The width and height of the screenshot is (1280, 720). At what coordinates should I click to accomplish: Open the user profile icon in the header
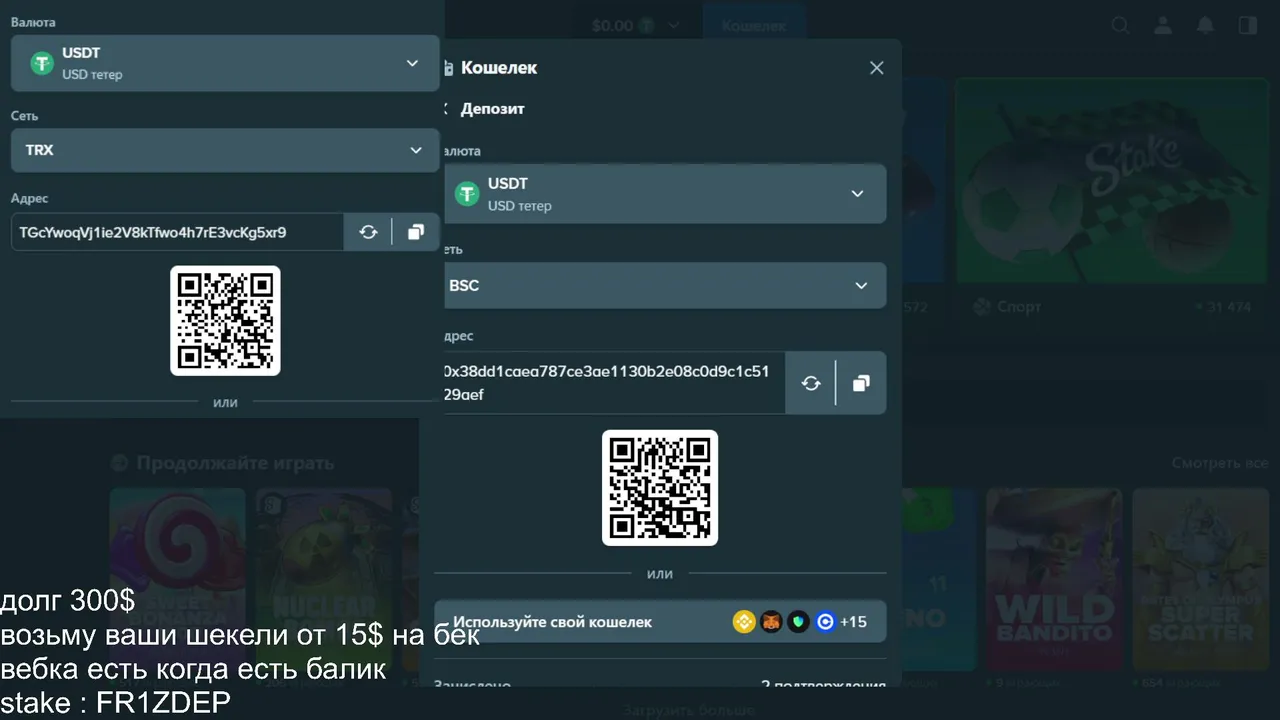tap(1163, 25)
